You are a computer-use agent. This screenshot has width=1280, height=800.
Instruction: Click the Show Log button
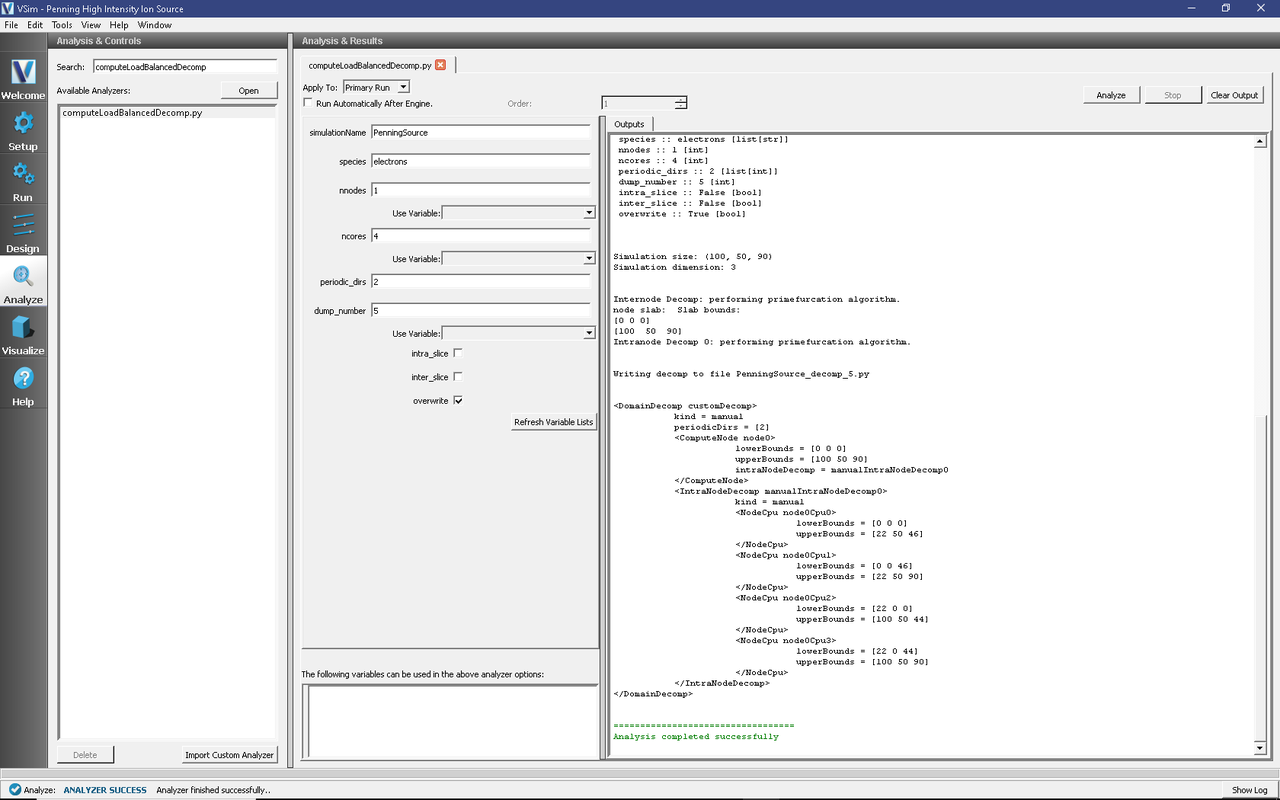(x=1249, y=790)
